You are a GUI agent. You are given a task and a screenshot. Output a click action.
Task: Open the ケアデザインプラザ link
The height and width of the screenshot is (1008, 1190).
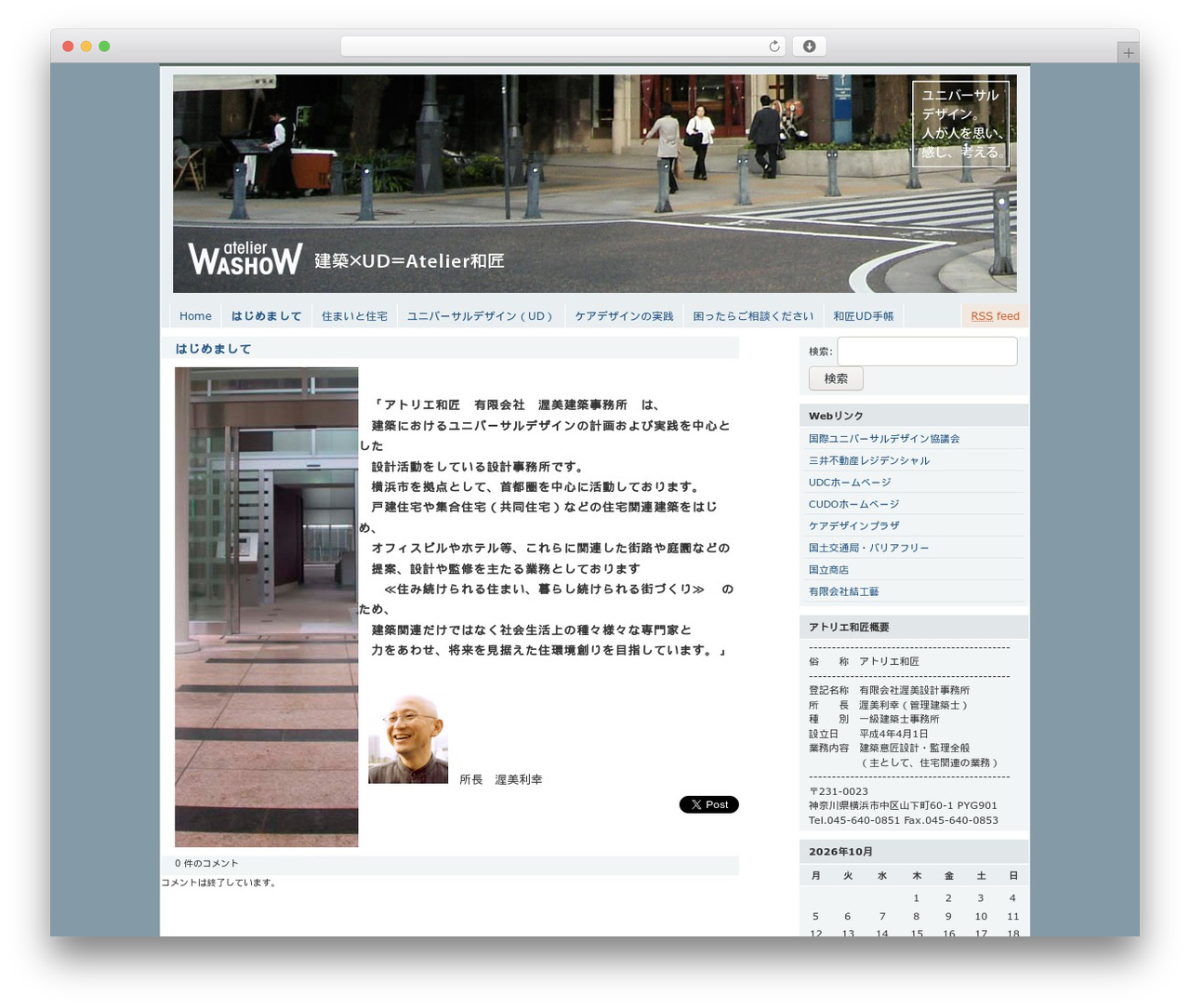coord(854,525)
